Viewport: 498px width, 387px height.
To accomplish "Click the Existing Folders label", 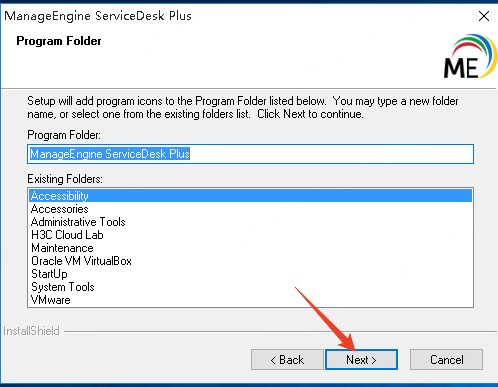I will (x=65, y=179).
